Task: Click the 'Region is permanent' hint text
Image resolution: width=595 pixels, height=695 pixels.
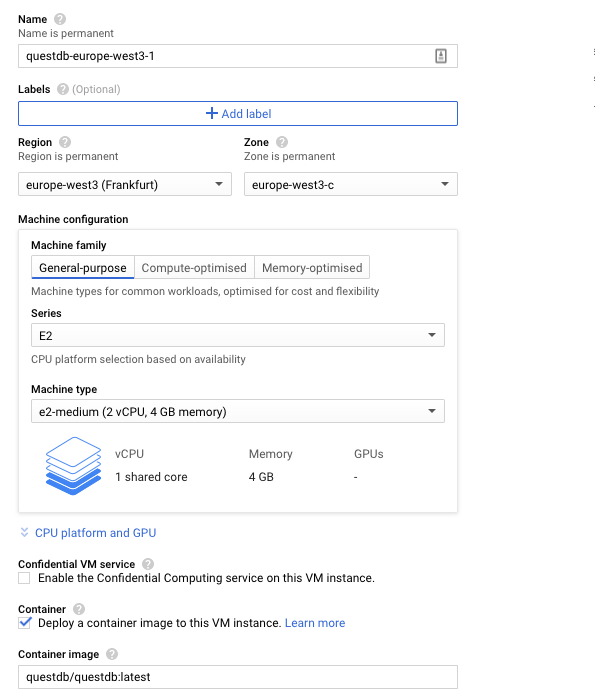Action: [68, 156]
